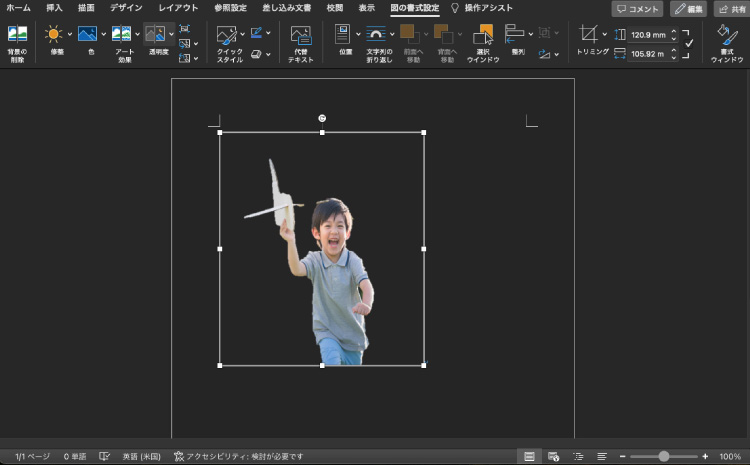Image resolution: width=750 pixels, height=465 pixels.
Task: Expand the Color (色) dropdown arrow
Action: pyautogui.click(x=103, y=34)
